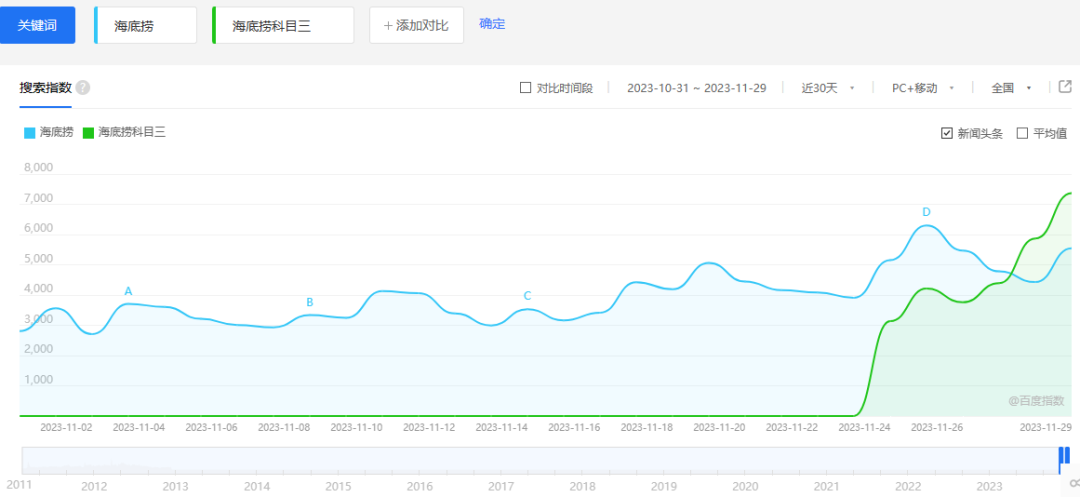This screenshot has width=1080, height=497.
Task: Enable the 对比时间段 checkbox
Action: [x=526, y=88]
